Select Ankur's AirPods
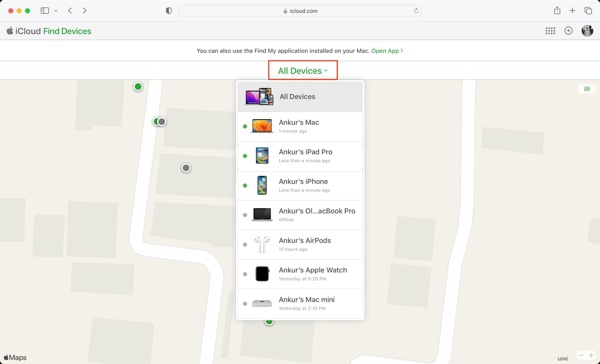600x364 pixels. 300,245
